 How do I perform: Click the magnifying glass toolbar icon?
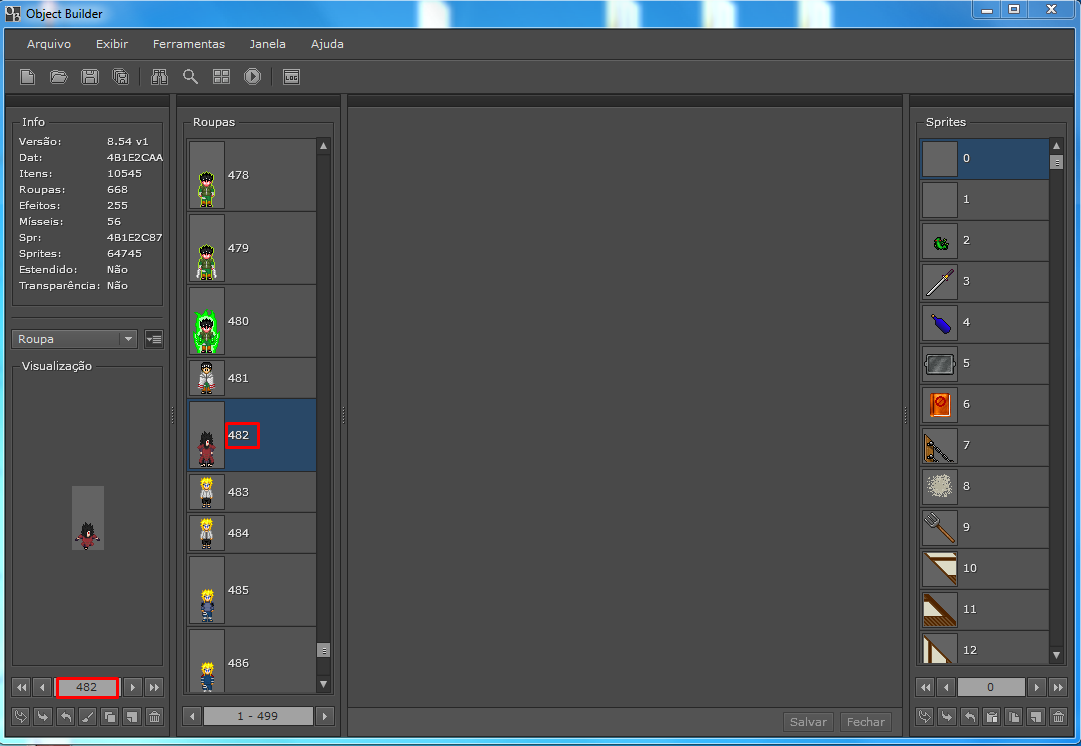(190, 77)
